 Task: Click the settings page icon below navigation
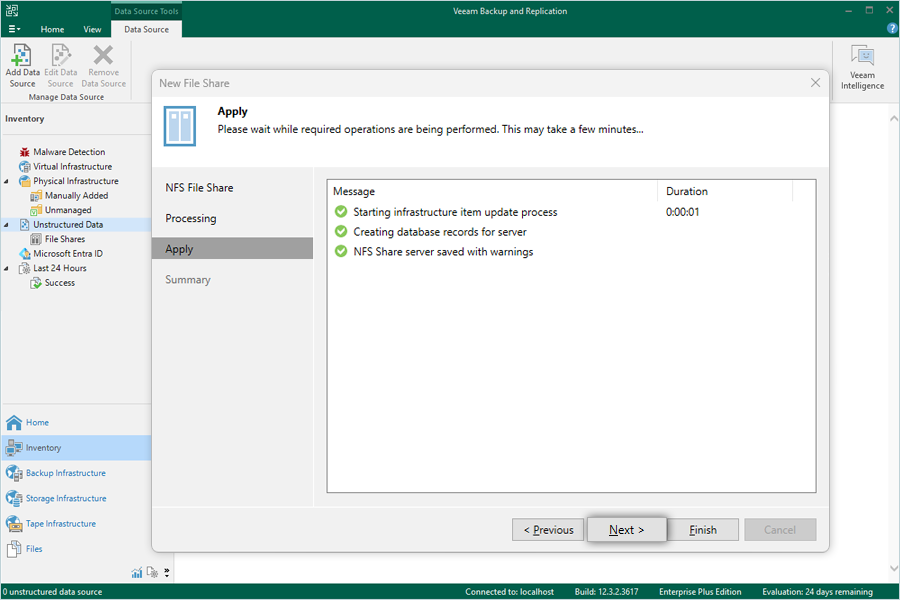tap(152, 572)
